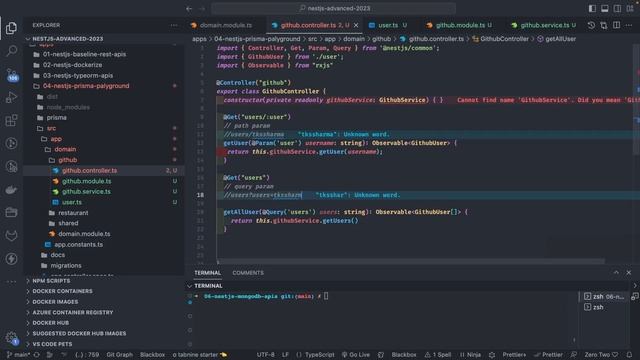This screenshot has height=360, width=640.
Task: Open Source Control view with badge
Action: pos(11,75)
